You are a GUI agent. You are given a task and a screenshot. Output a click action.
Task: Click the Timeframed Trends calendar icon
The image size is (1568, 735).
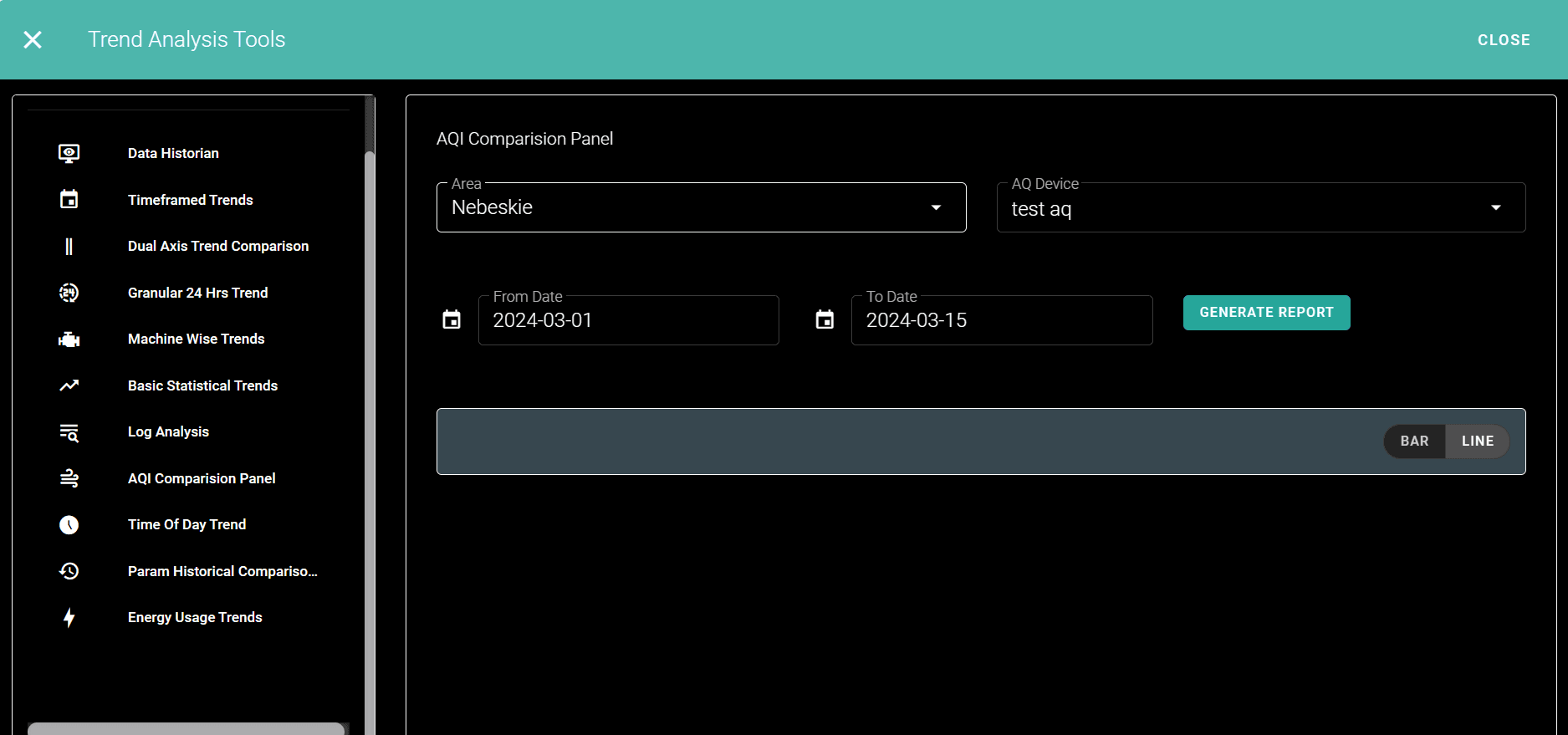69,200
